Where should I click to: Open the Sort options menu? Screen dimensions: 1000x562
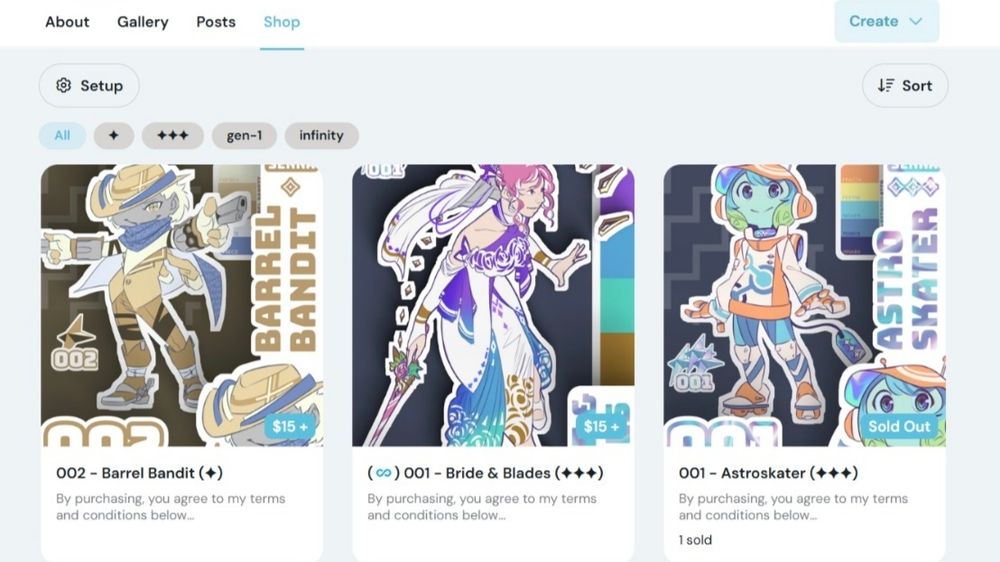[905, 85]
